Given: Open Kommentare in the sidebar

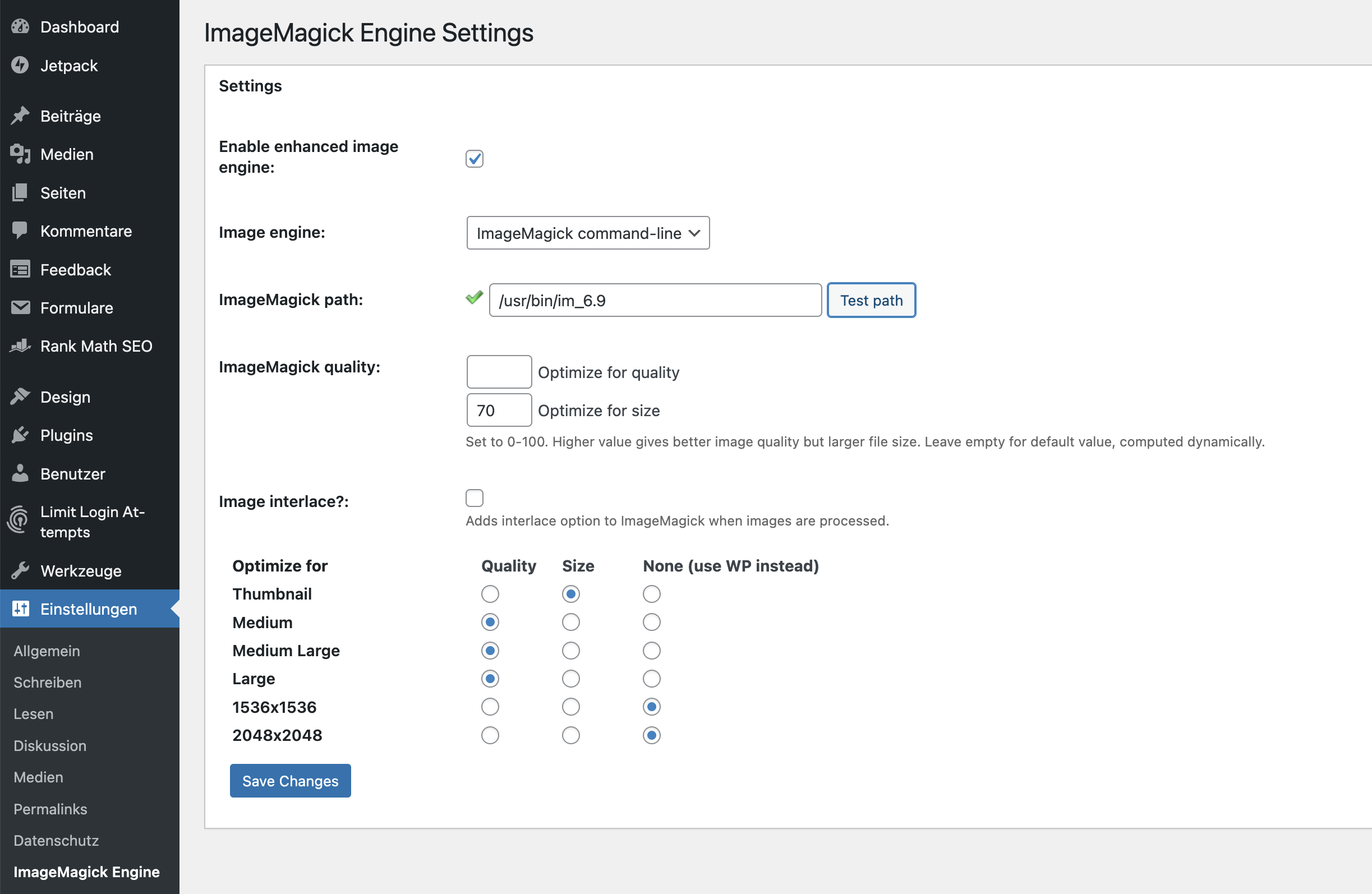Looking at the screenshot, I should pyautogui.click(x=89, y=231).
